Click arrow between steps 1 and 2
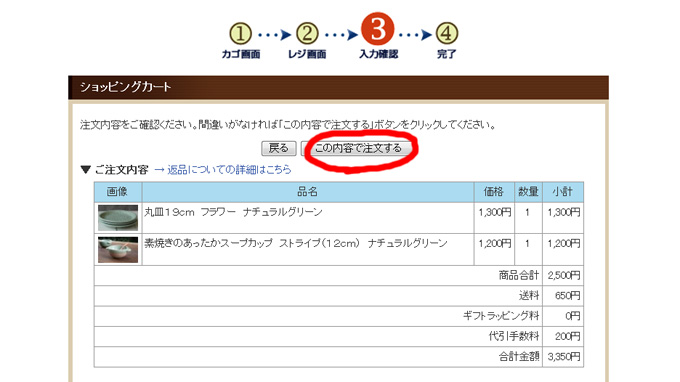The width and height of the screenshot is (680, 382). 274,34
